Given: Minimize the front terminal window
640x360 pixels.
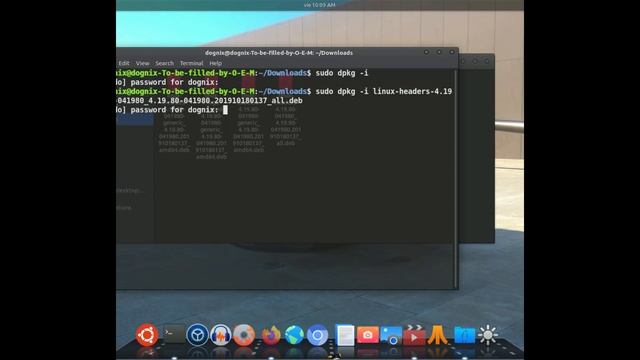Looking at the screenshot, I should click(x=427, y=52).
